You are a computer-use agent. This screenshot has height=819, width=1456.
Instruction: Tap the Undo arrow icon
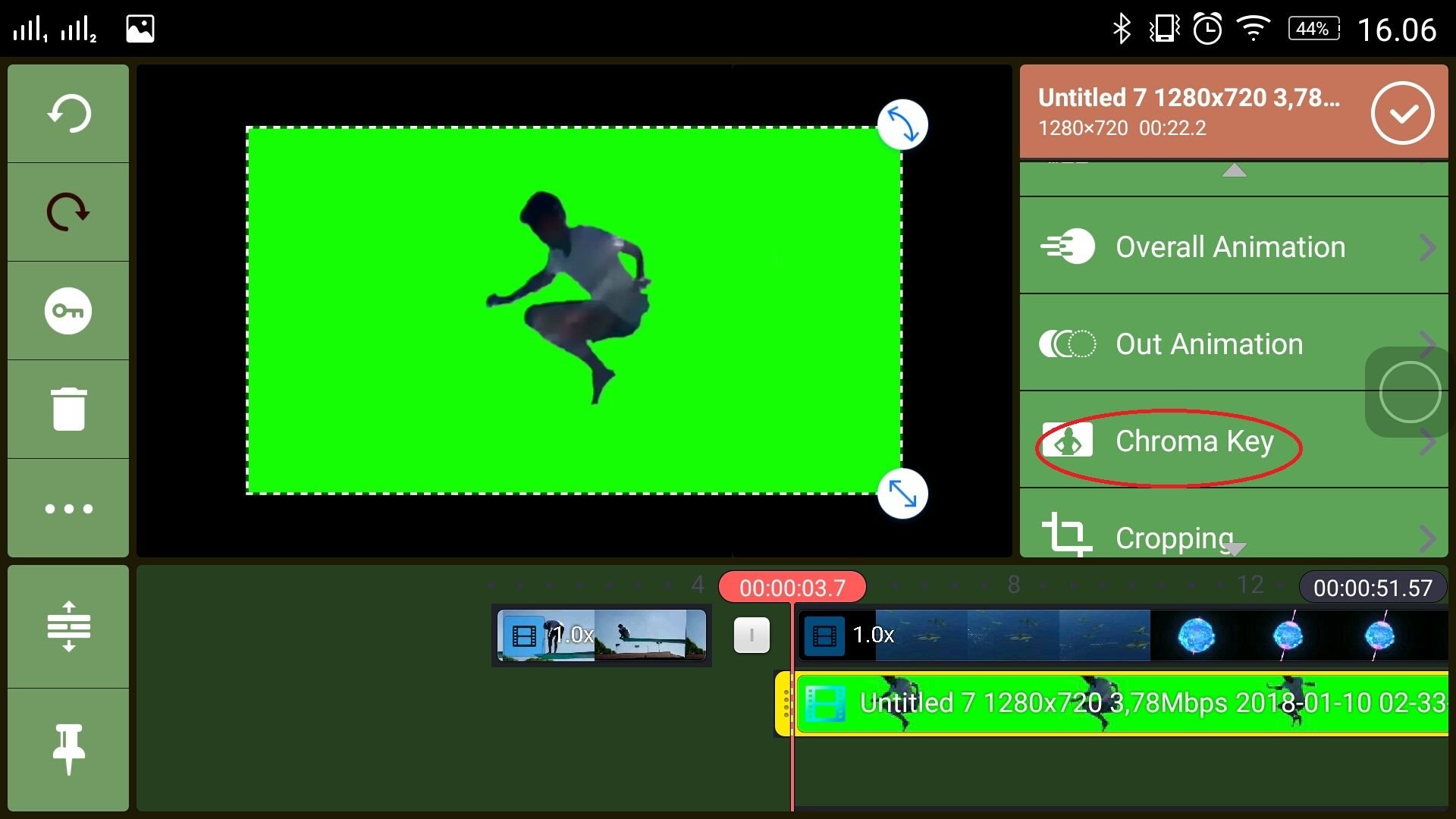pos(68,114)
